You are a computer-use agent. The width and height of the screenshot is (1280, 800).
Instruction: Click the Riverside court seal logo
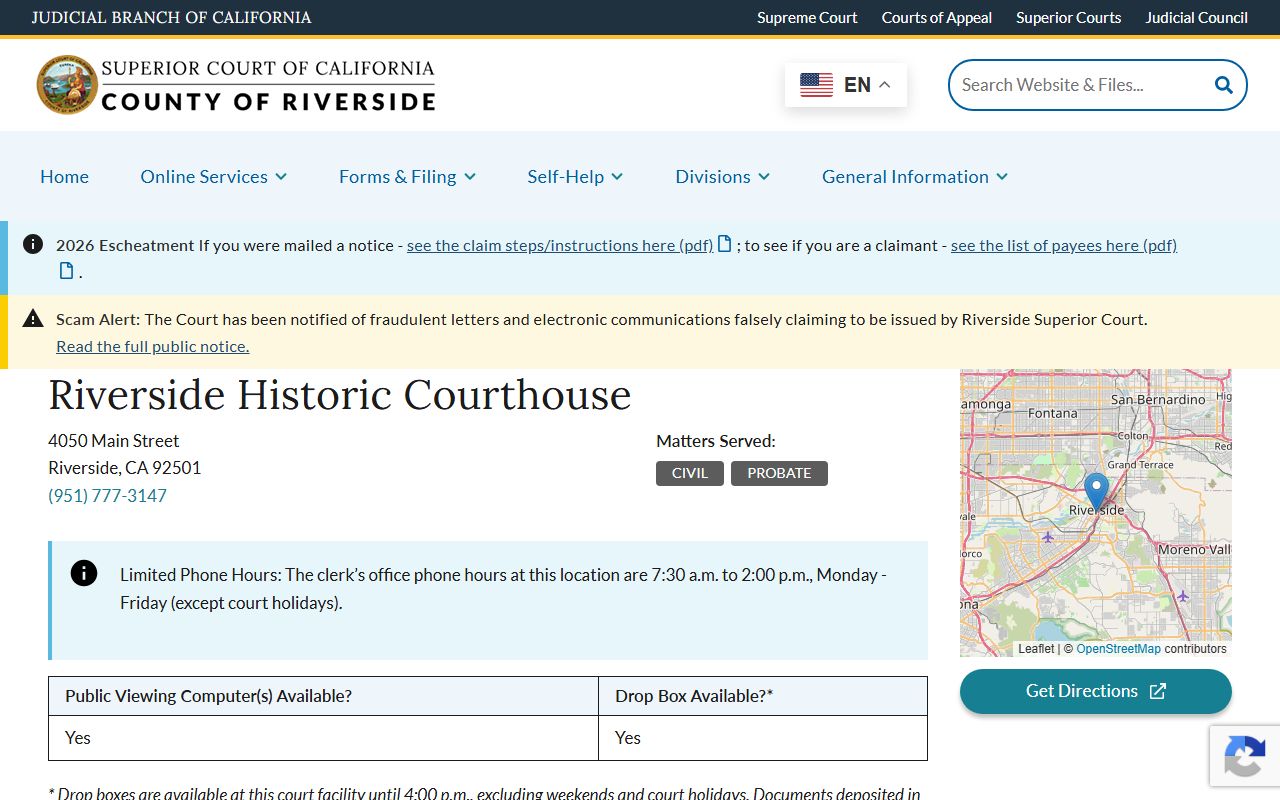[67, 85]
